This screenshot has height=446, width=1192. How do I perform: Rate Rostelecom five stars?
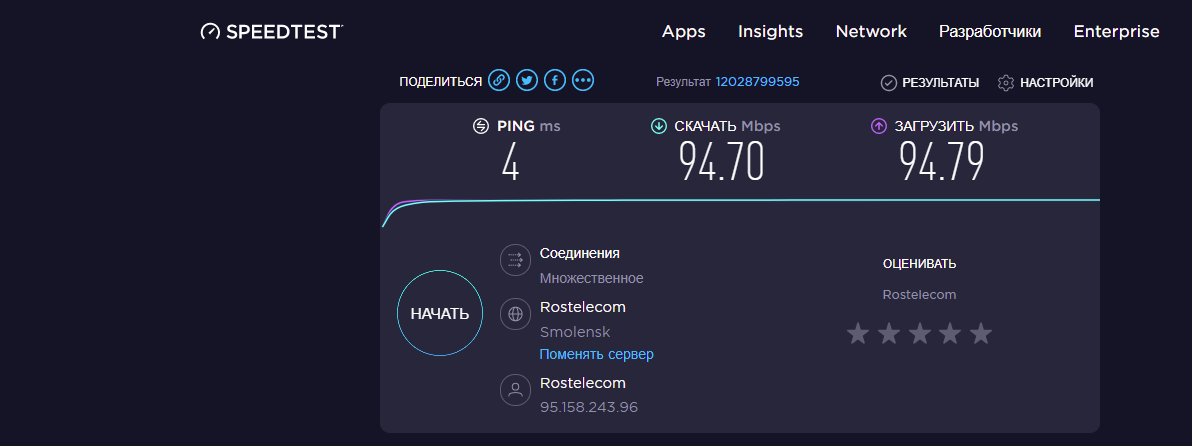(981, 333)
